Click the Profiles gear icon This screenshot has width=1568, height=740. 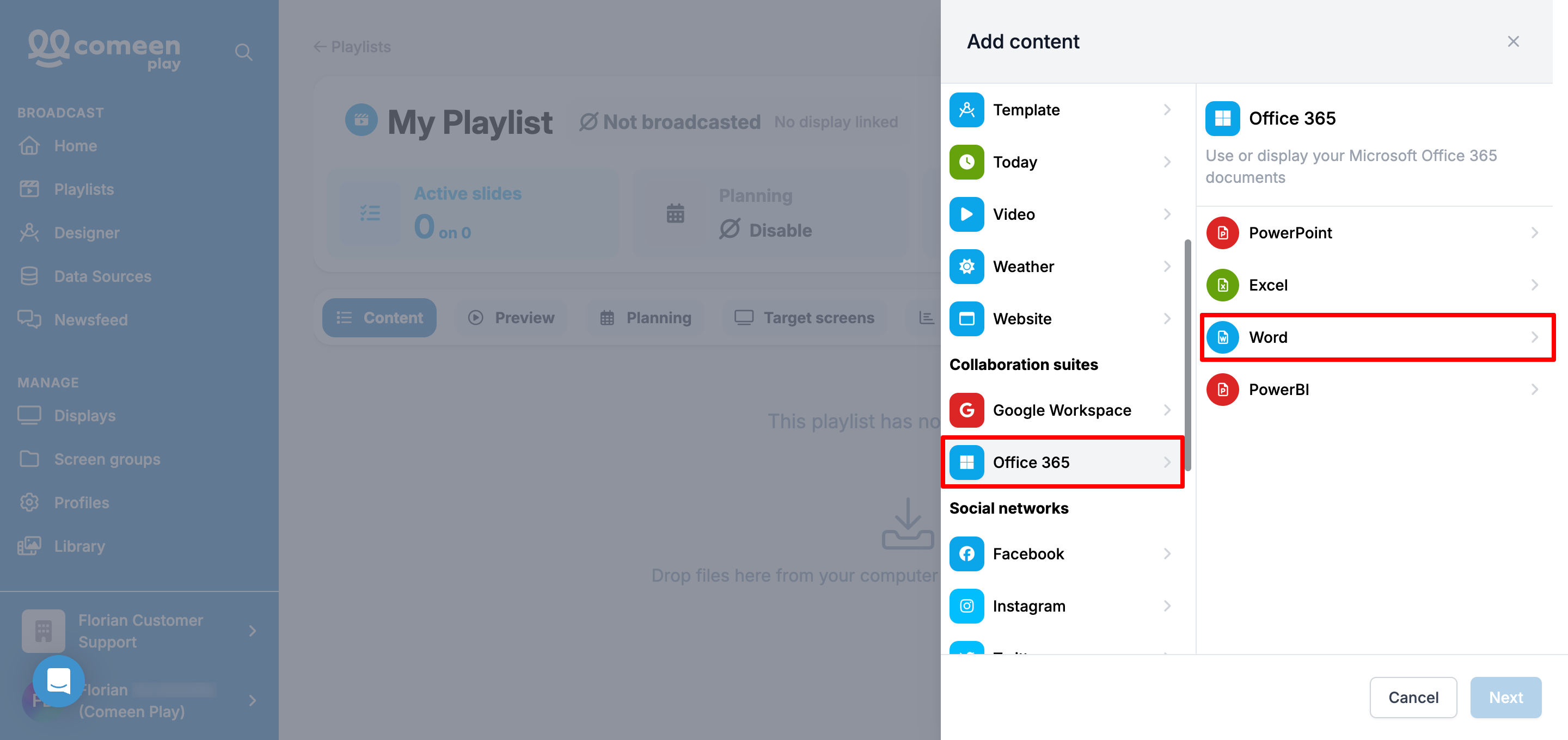[29, 503]
